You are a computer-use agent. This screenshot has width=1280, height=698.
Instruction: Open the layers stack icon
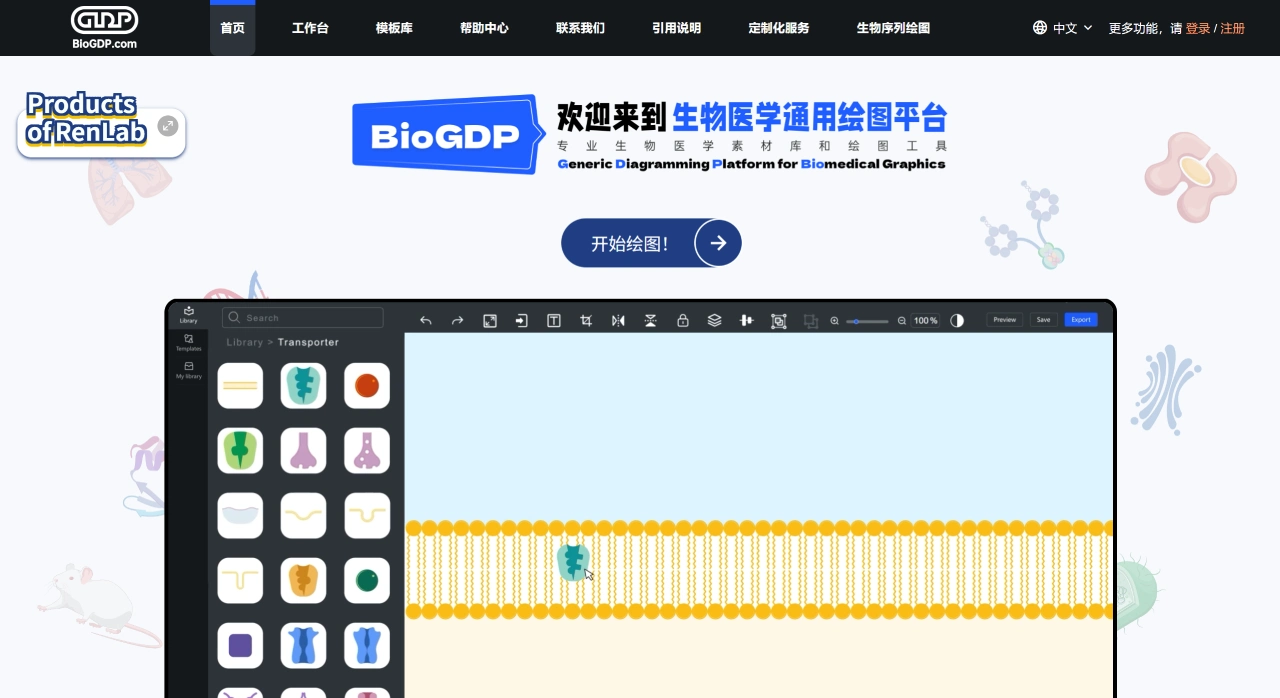714,321
